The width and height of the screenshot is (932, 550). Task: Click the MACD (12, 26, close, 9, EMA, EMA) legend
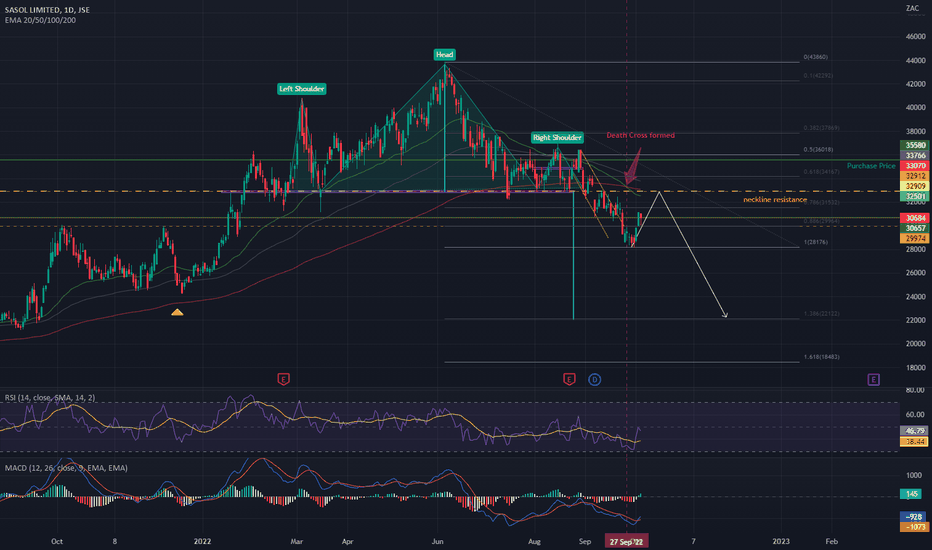pos(66,468)
